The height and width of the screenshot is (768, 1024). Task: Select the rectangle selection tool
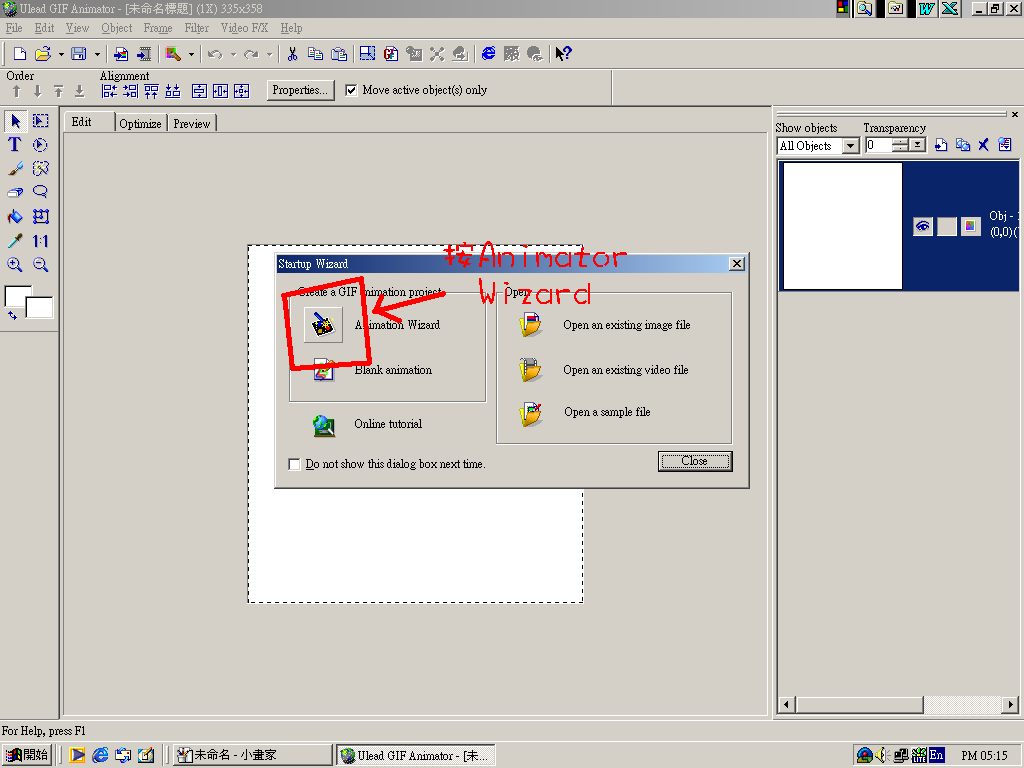click(x=40, y=121)
